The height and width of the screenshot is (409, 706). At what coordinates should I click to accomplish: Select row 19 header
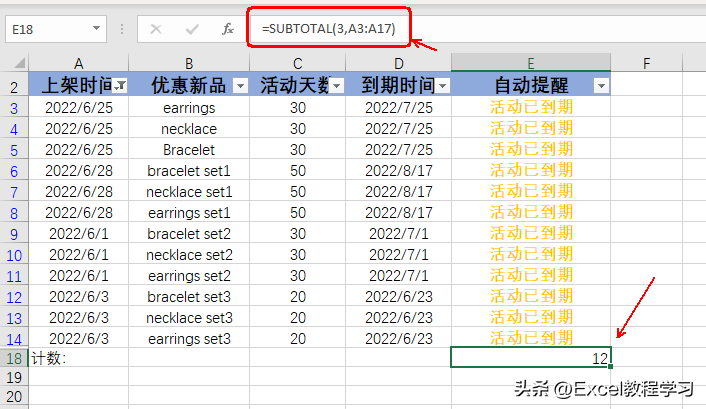click(x=14, y=377)
